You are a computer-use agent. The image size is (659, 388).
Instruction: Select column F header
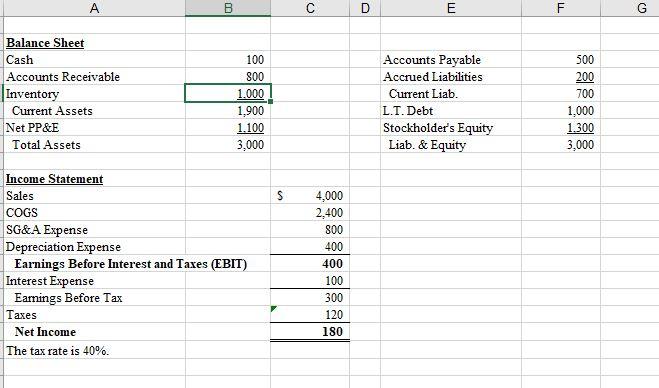[x=561, y=8]
